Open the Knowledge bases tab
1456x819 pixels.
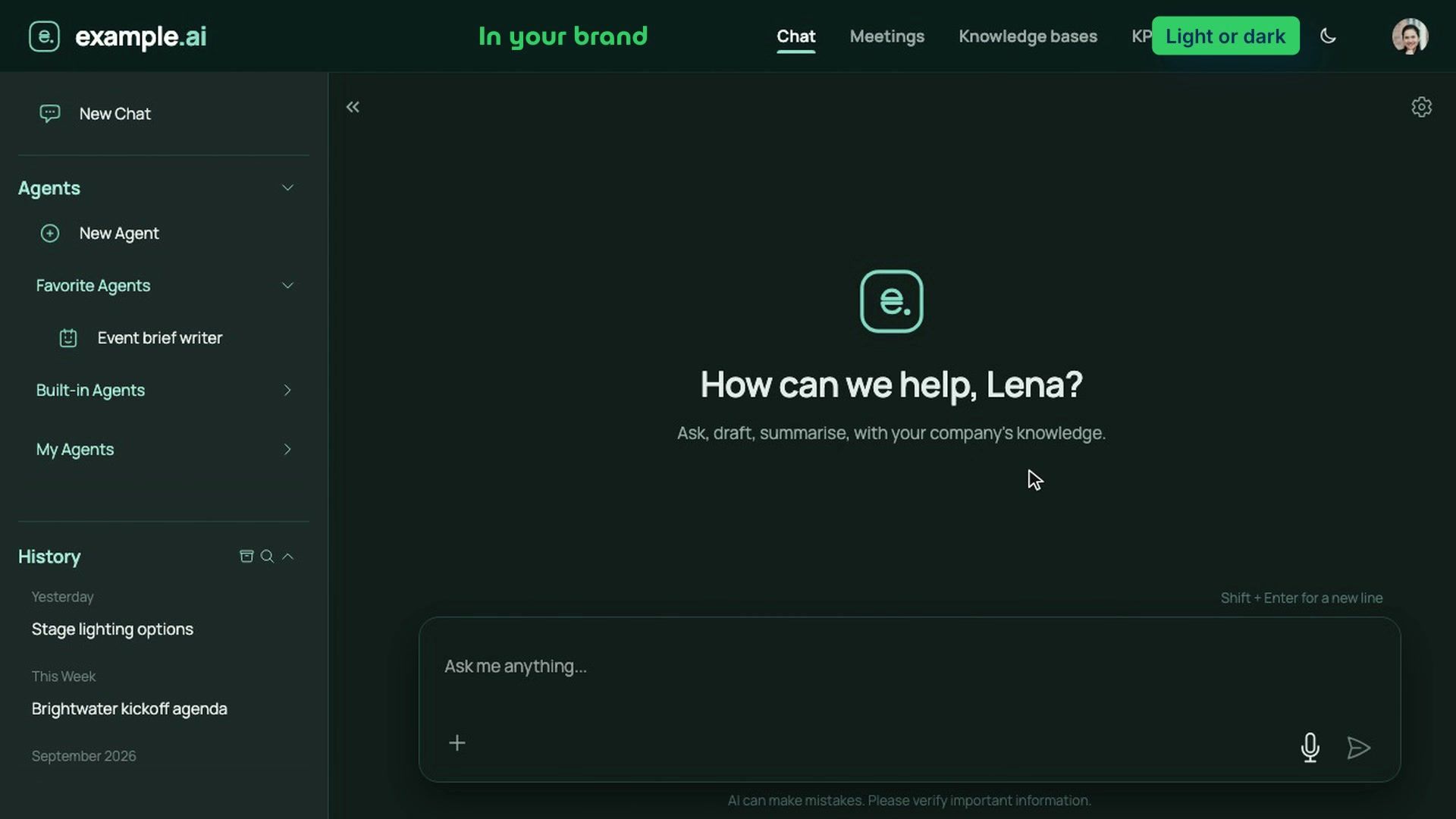coord(1028,36)
